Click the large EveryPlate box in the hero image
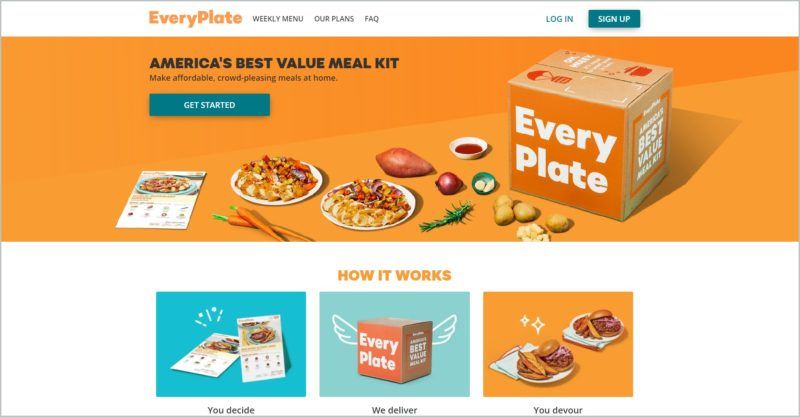 click(x=589, y=134)
